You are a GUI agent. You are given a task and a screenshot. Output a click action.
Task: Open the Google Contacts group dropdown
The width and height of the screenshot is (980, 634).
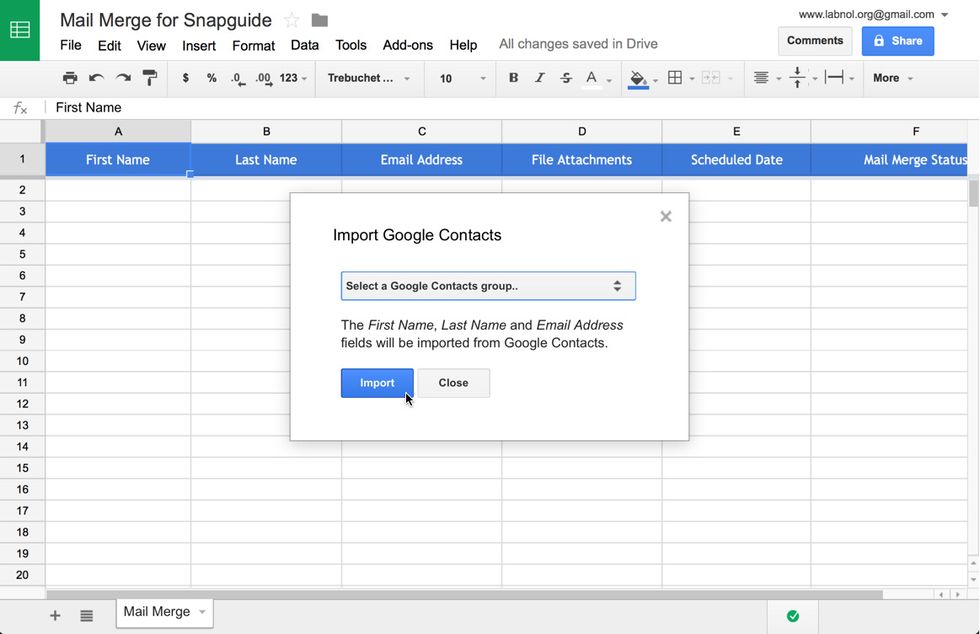coord(488,286)
